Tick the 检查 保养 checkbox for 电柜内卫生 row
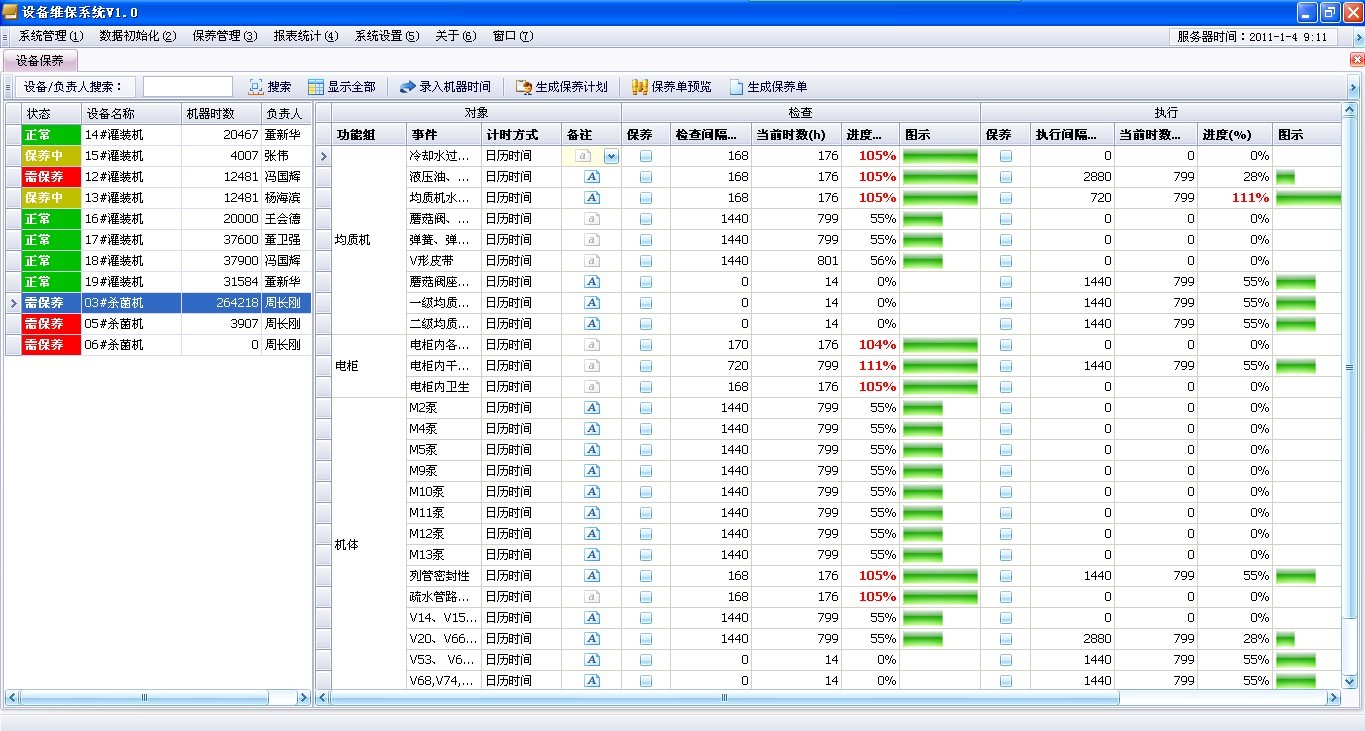The width and height of the screenshot is (1365, 731). point(646,387)
